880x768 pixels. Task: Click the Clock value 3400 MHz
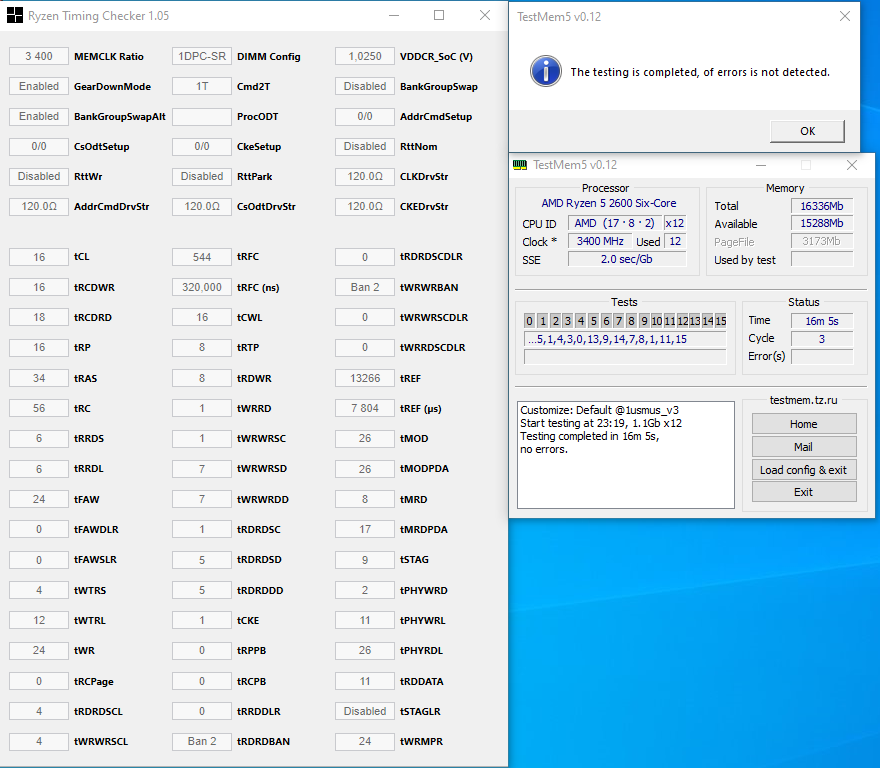click(600, 241)
